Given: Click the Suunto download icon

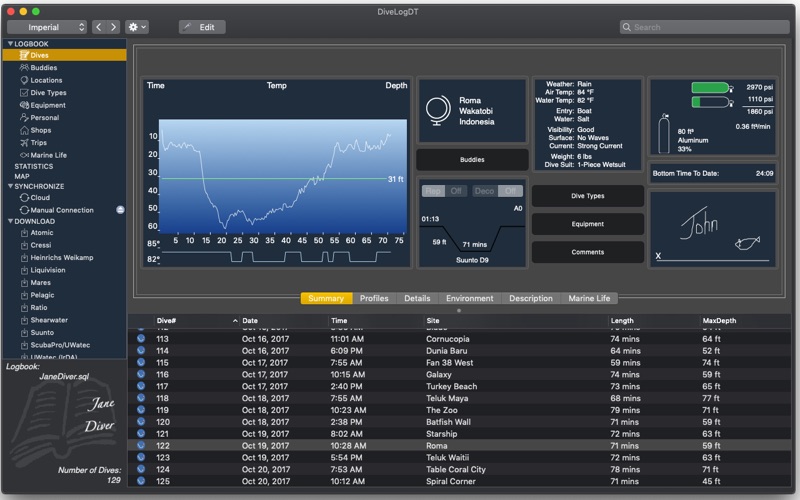Looking at the screenshot, I should coord(24,333).
